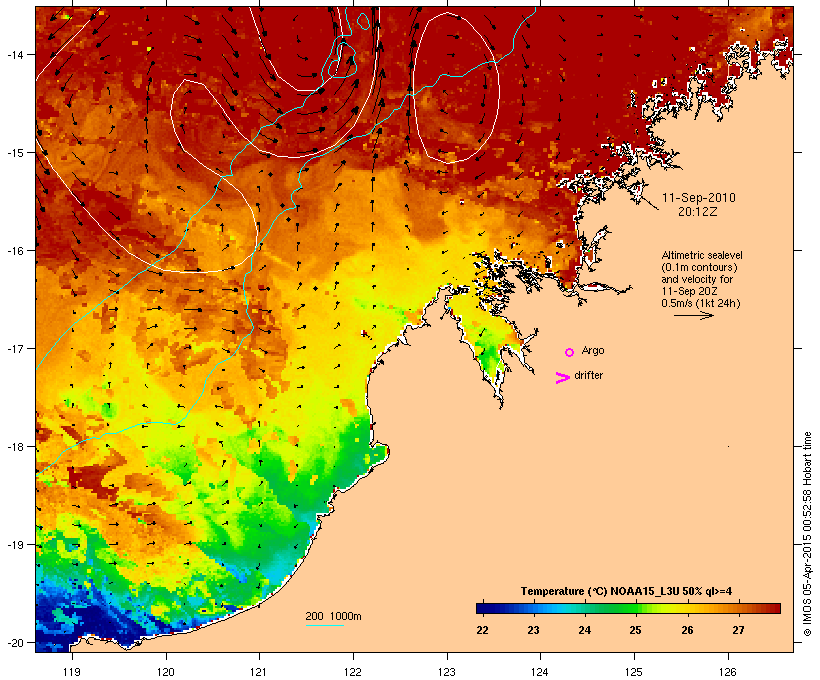The width and height of the screenshot is (820, 680).
Task: Click the colorbar tick label '27'
Action: coord(738,630)
